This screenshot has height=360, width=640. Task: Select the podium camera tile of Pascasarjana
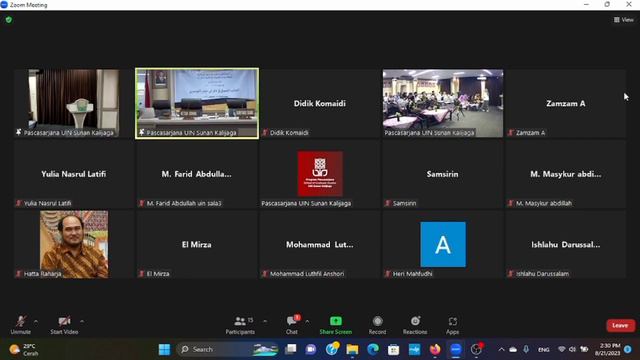pos(74,103)
